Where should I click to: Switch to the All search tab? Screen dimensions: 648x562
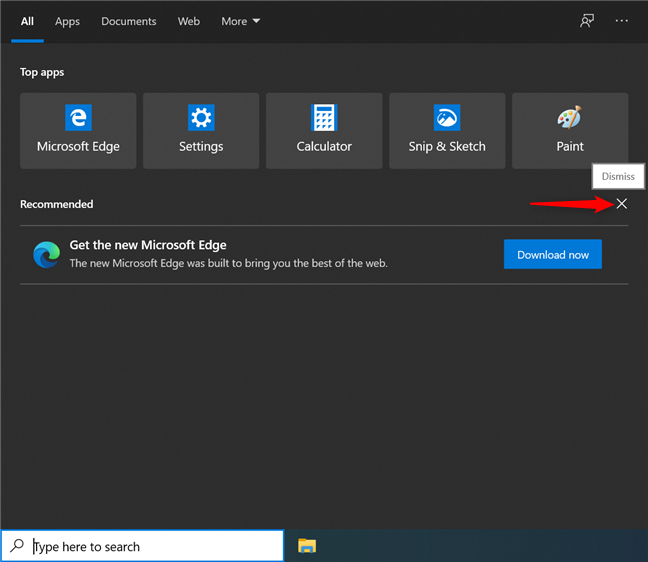pyautogui.click(x=27, y=21)
